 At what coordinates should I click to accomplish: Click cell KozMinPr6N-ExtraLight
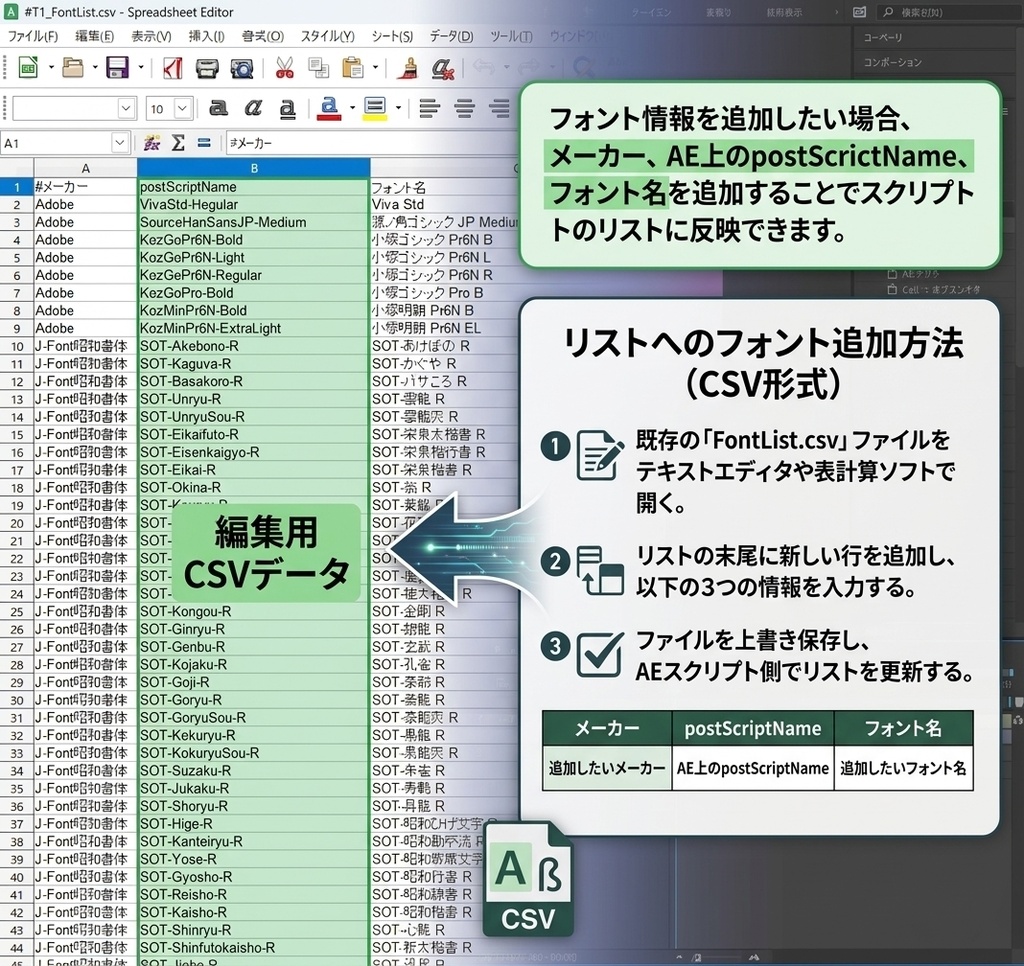pyautogui.click(x=254, y=329)
